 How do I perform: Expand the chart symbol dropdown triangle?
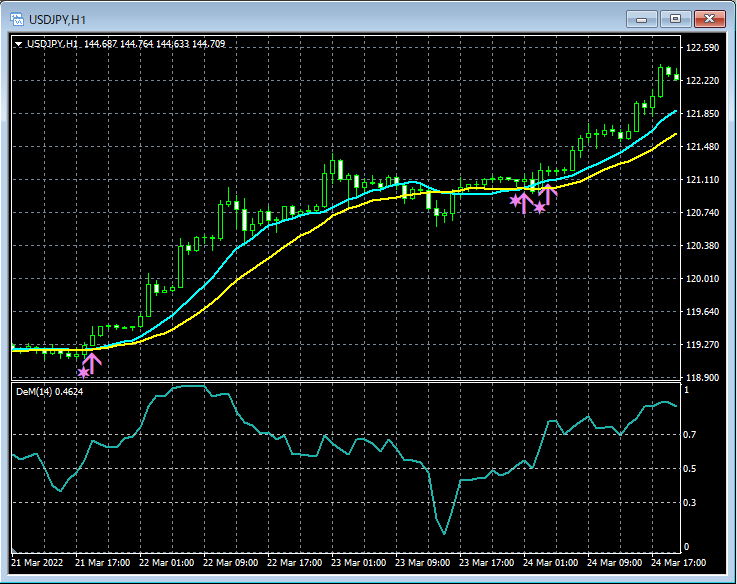pos(18,44)
